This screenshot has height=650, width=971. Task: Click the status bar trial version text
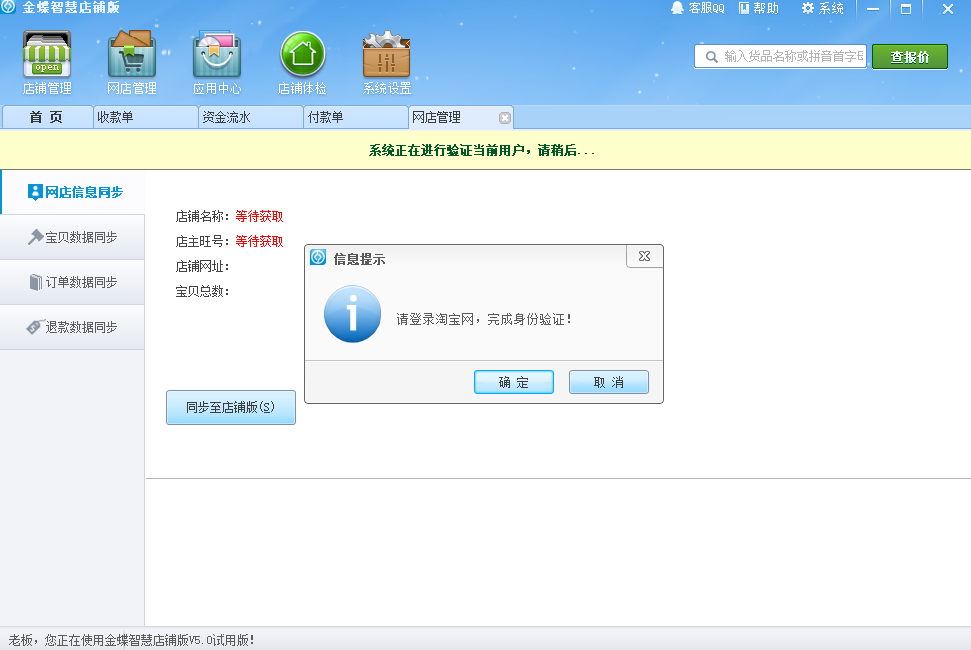click(x=131, y=640)
